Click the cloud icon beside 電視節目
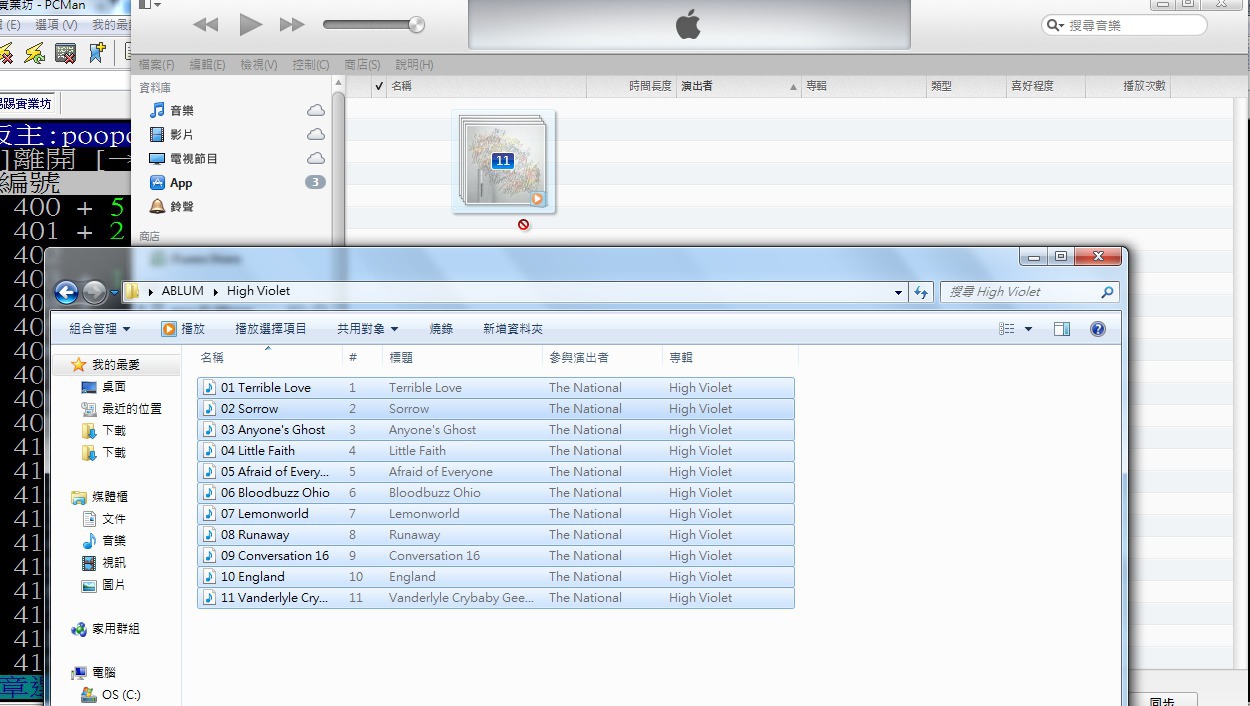Screen dimensions: 1250x706 pyautogui.click(x=315, y=158)
